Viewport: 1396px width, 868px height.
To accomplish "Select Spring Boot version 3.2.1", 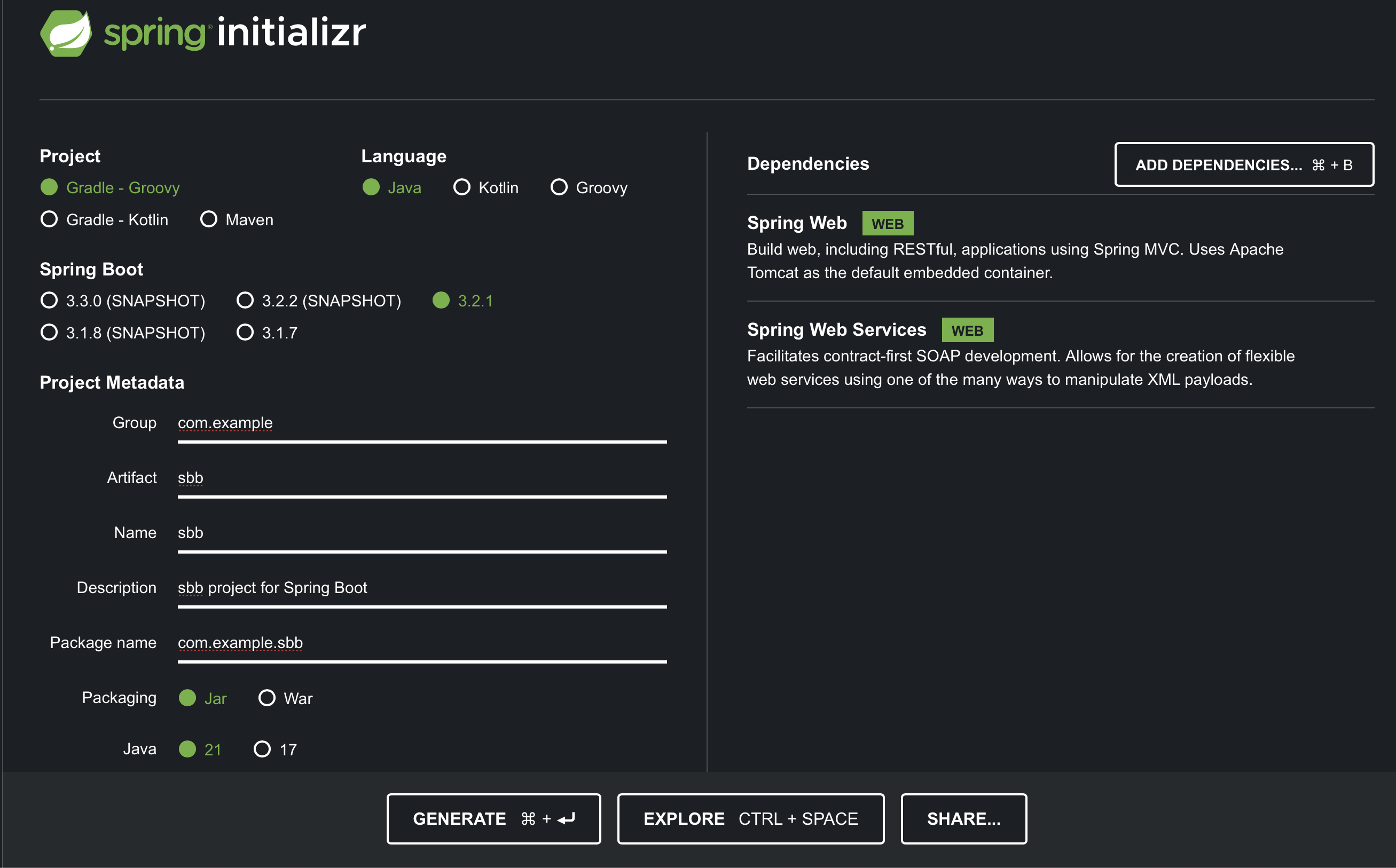I will pos(463,301).
